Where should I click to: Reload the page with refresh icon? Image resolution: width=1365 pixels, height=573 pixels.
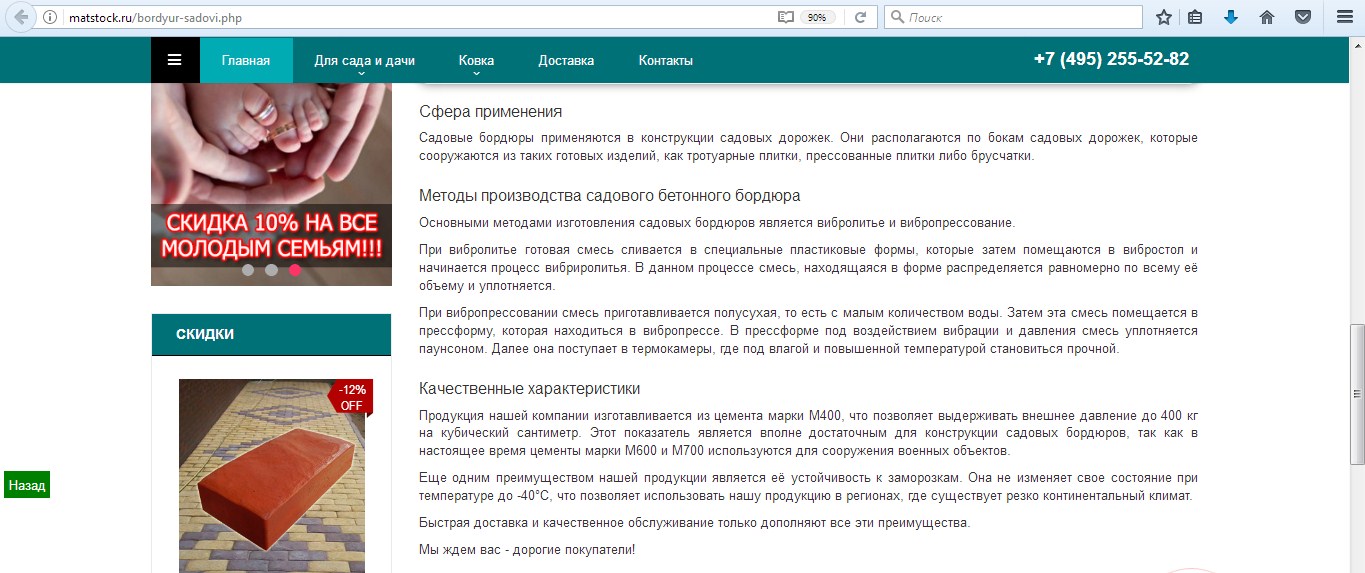click(859, 17)
